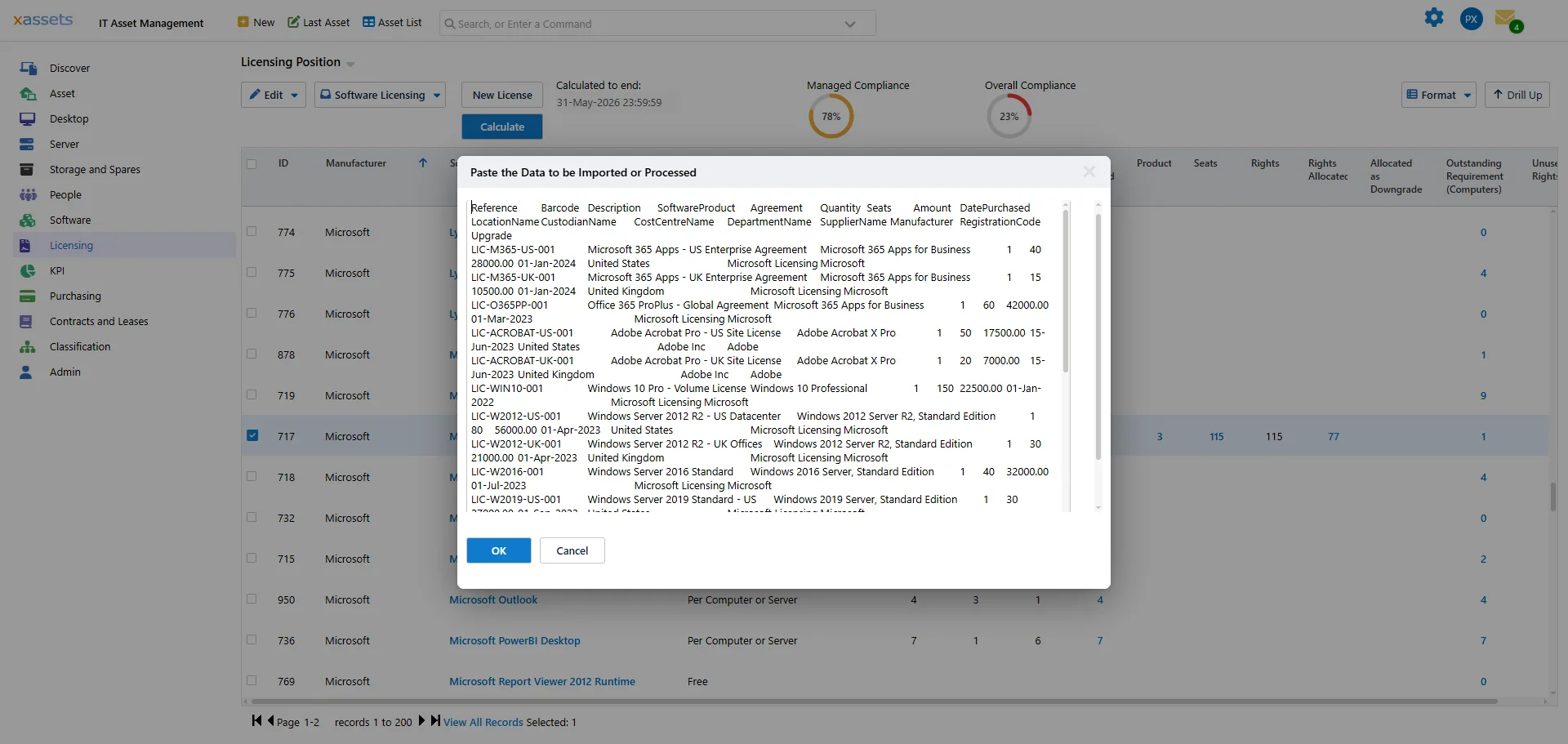Viewport: 1568px width, 744px height.
Task: Open the KPI pie chart icon
Action: 28,271
